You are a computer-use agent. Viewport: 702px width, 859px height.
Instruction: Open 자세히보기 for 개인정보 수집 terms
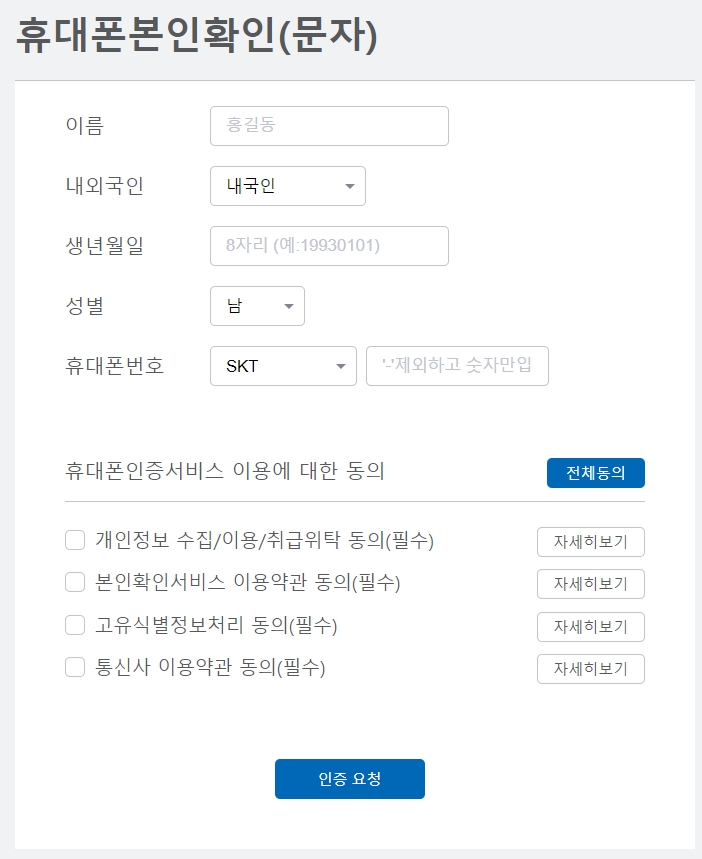(590, 542)
